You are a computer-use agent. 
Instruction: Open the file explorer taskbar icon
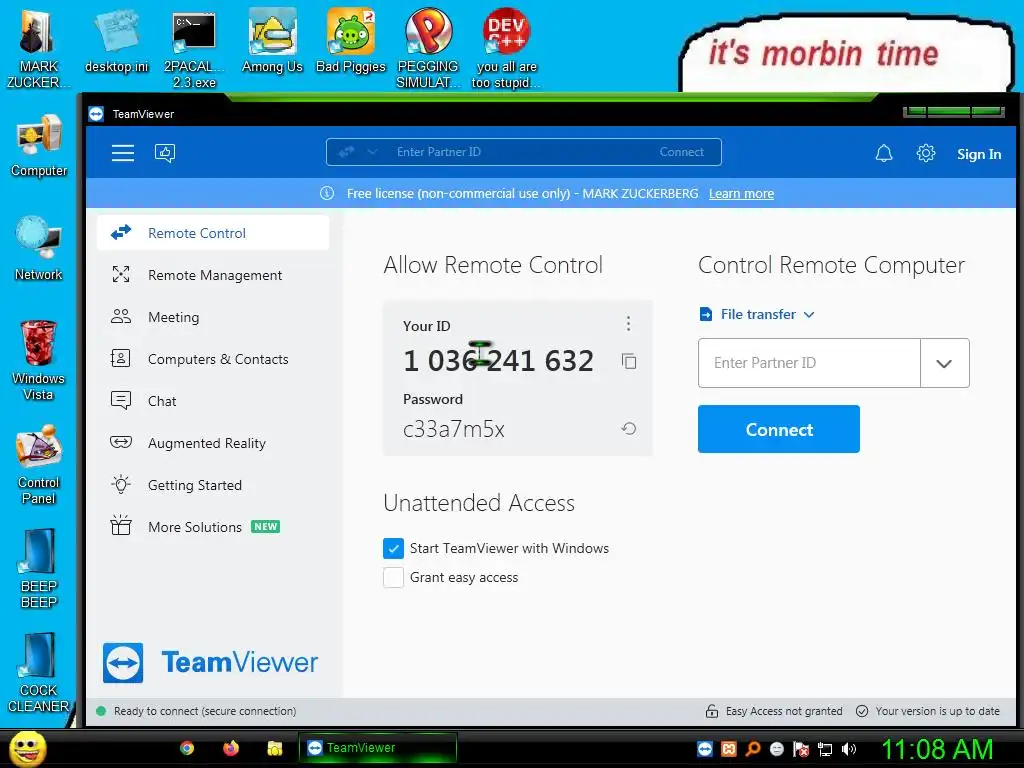click(274, 748)
